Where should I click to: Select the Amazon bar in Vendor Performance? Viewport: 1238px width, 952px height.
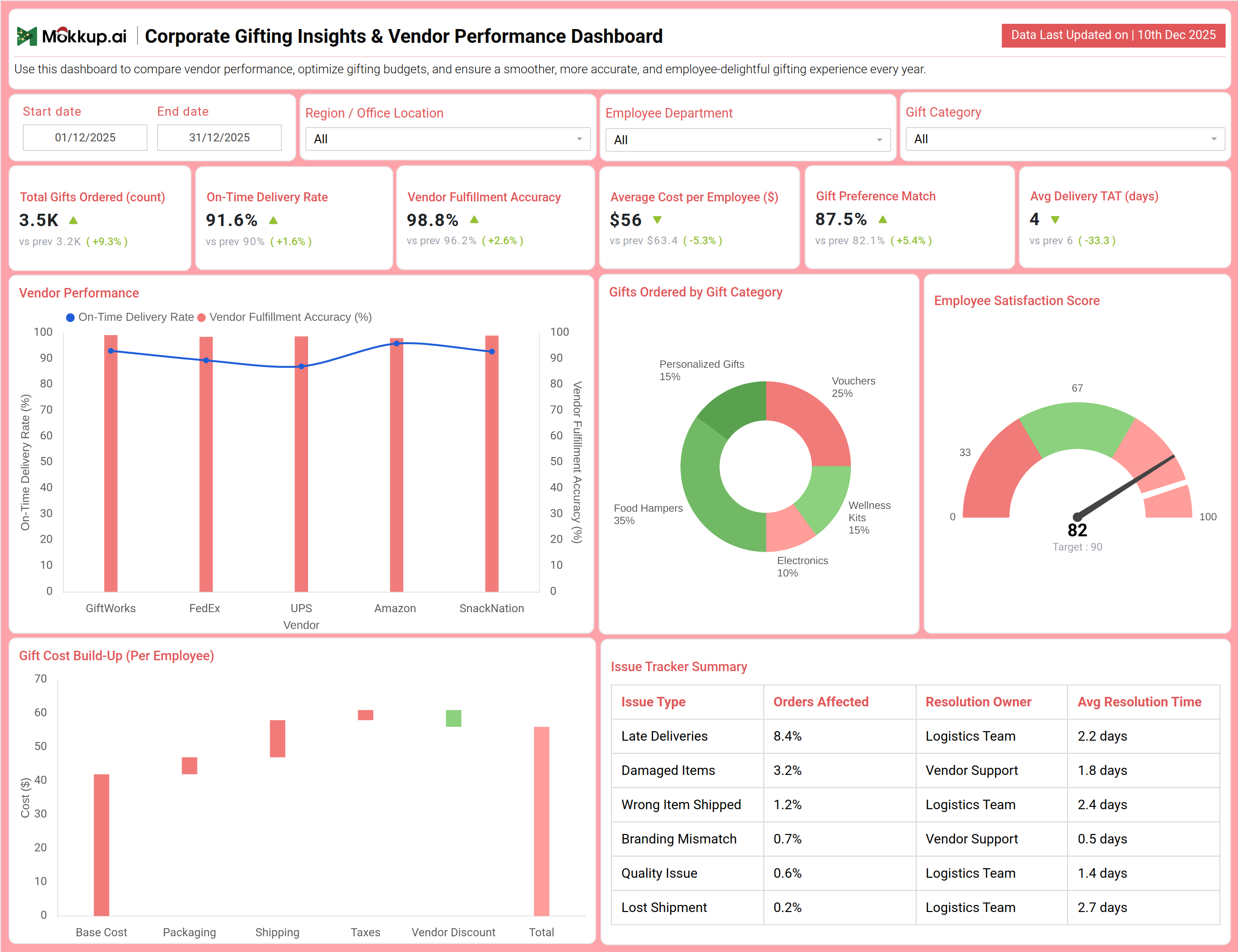pos(396,465)
